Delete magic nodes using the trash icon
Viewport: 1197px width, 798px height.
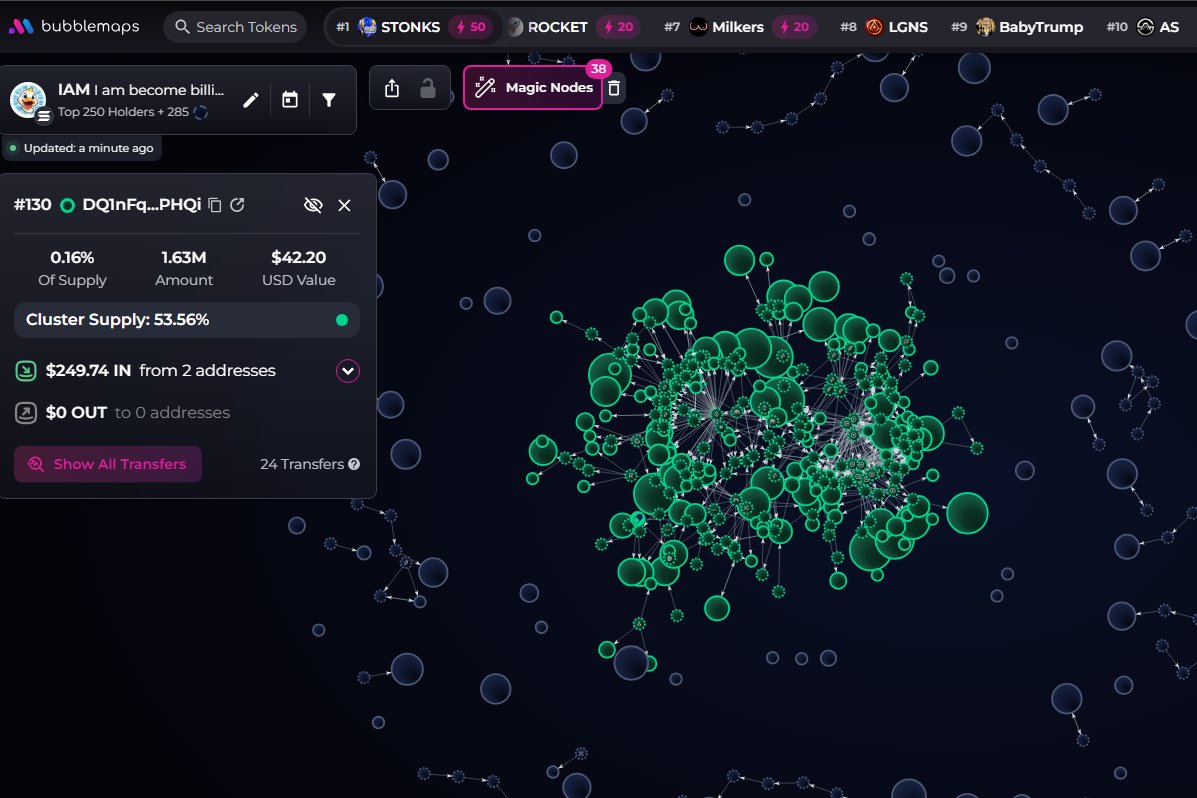[x=614, y=88]
